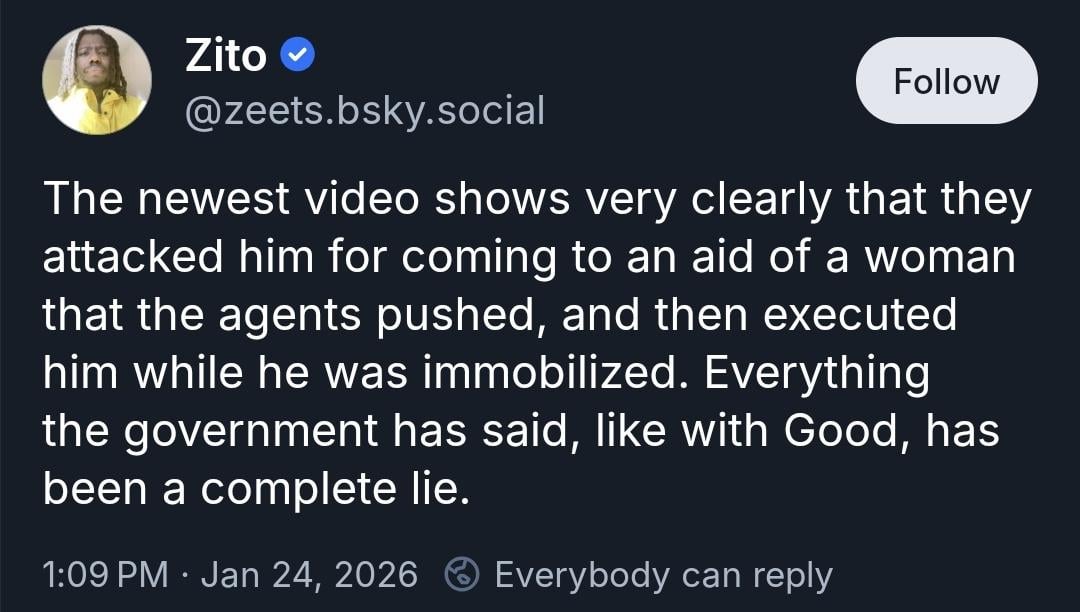
Task: Open Zito's profile avatar picture
Action: [x=97, y=80]
